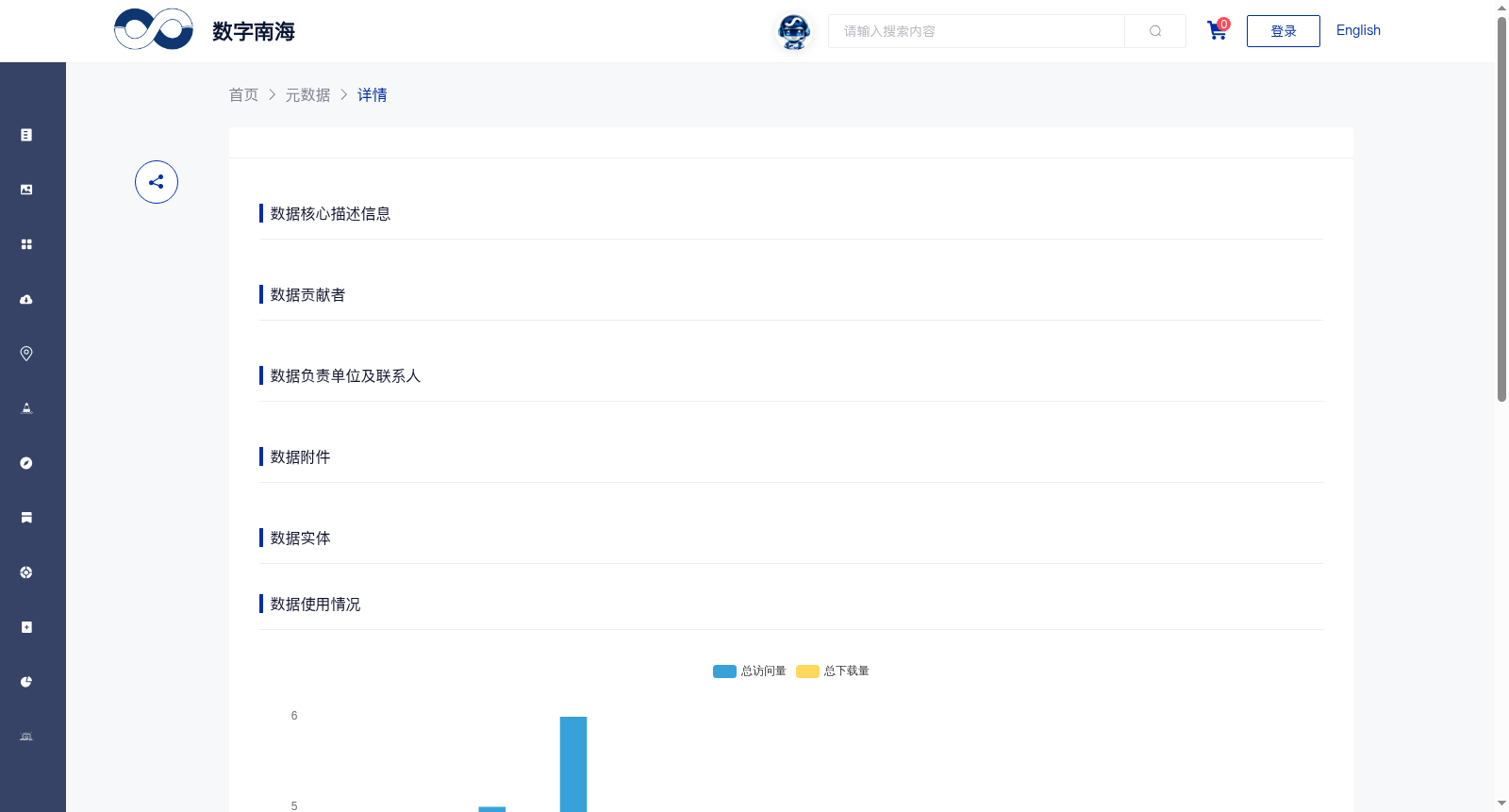Click the 数字南海 site logo

click(205, 30)
